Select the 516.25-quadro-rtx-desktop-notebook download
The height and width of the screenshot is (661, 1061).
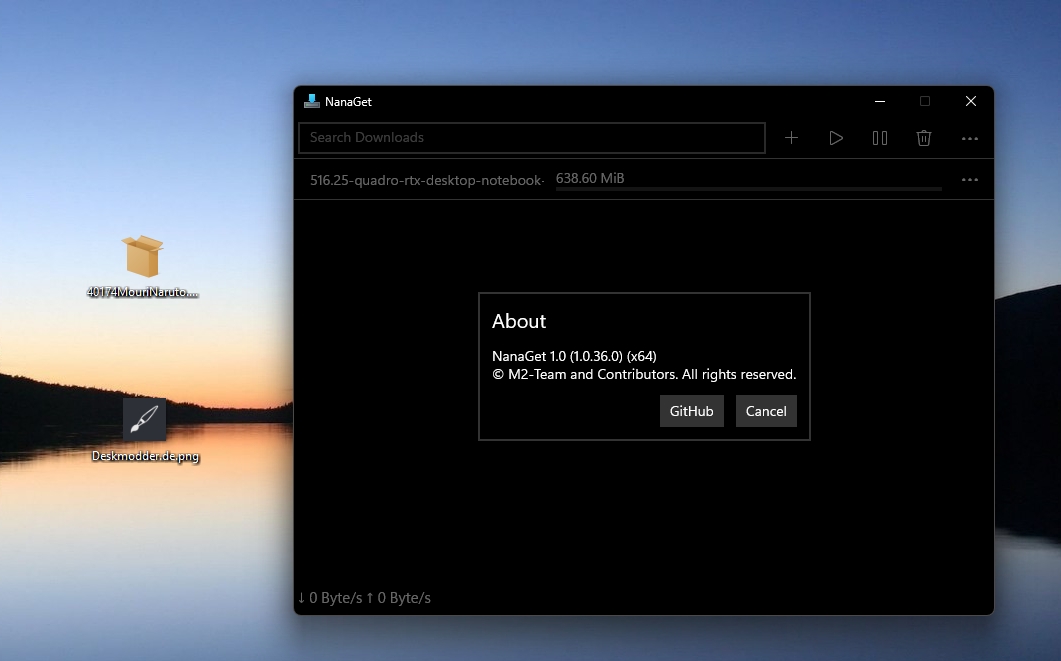[426, 181]
